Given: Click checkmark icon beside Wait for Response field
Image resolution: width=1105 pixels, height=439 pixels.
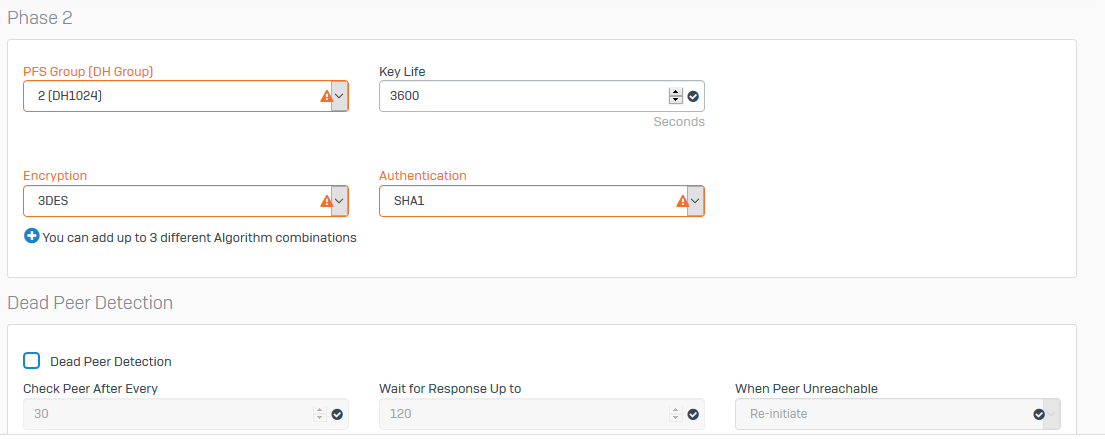Looking at the screenshot, I should click(693, 414).
